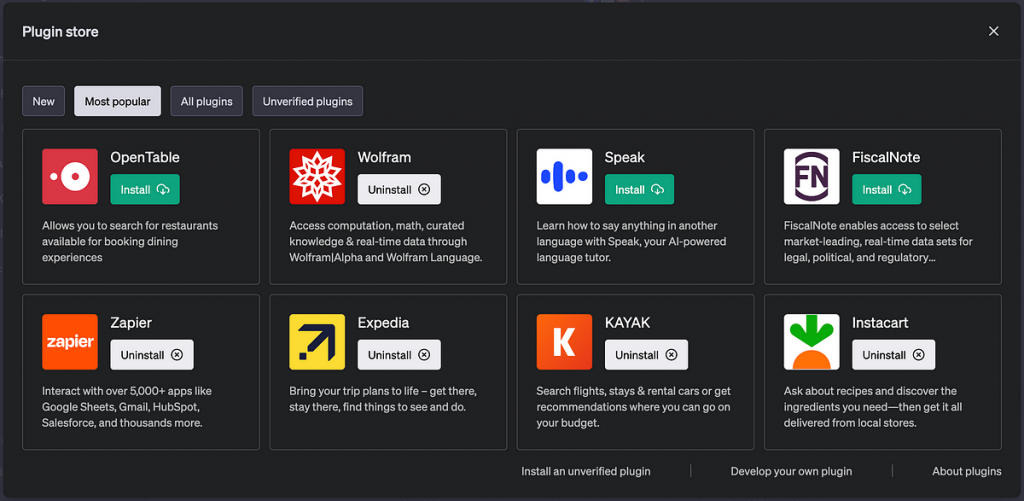Viewport: 1024px width, 501px height.
Task: Uninstall the Wolfram plugin
Action: point(399,189)
